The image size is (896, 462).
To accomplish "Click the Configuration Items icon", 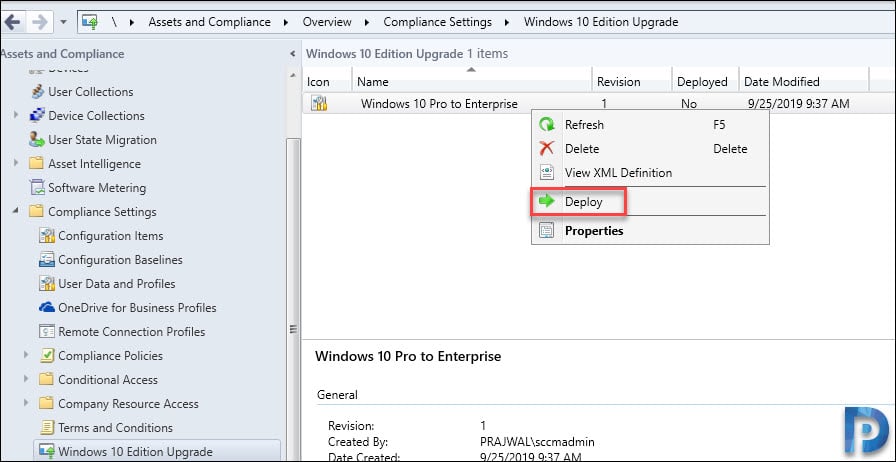I will pos(46,236).
